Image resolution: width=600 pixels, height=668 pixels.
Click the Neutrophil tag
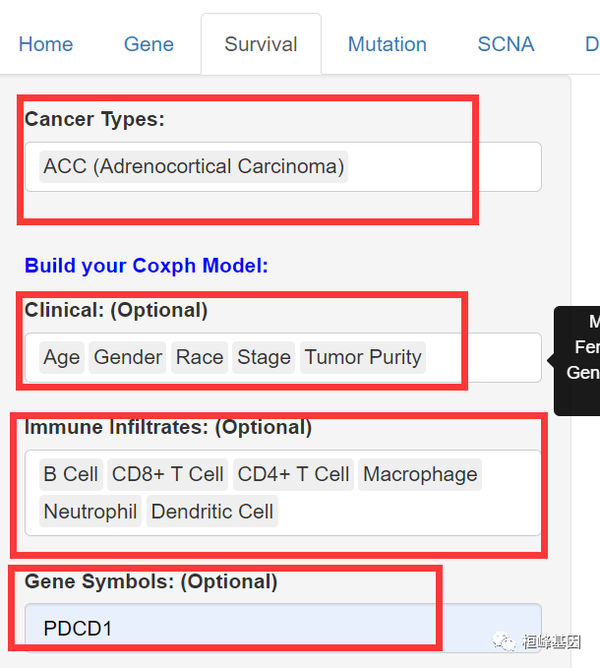pos(90,512)
